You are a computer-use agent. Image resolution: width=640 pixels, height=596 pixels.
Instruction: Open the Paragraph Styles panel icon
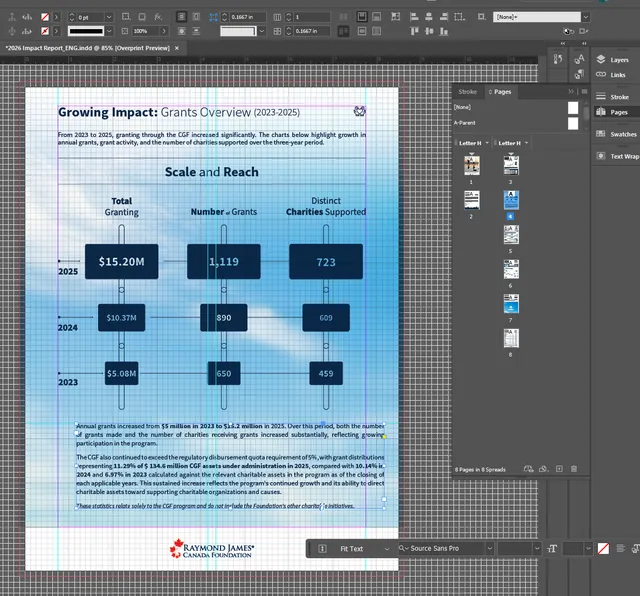(x=579, y=74)
